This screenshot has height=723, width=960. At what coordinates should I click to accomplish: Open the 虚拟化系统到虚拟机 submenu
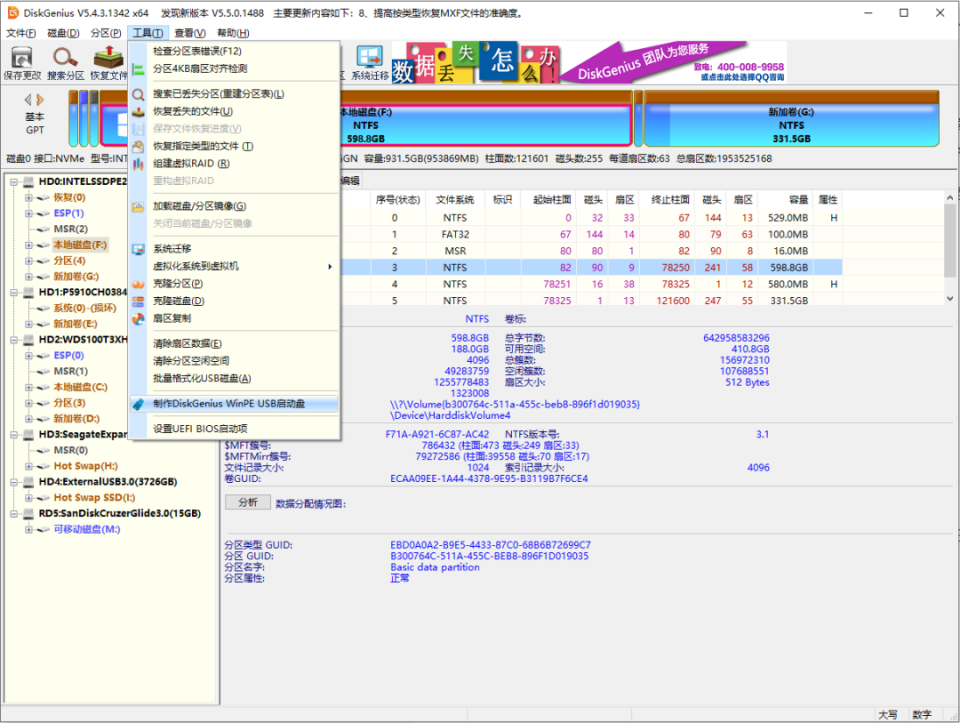(x=234, y=266)
